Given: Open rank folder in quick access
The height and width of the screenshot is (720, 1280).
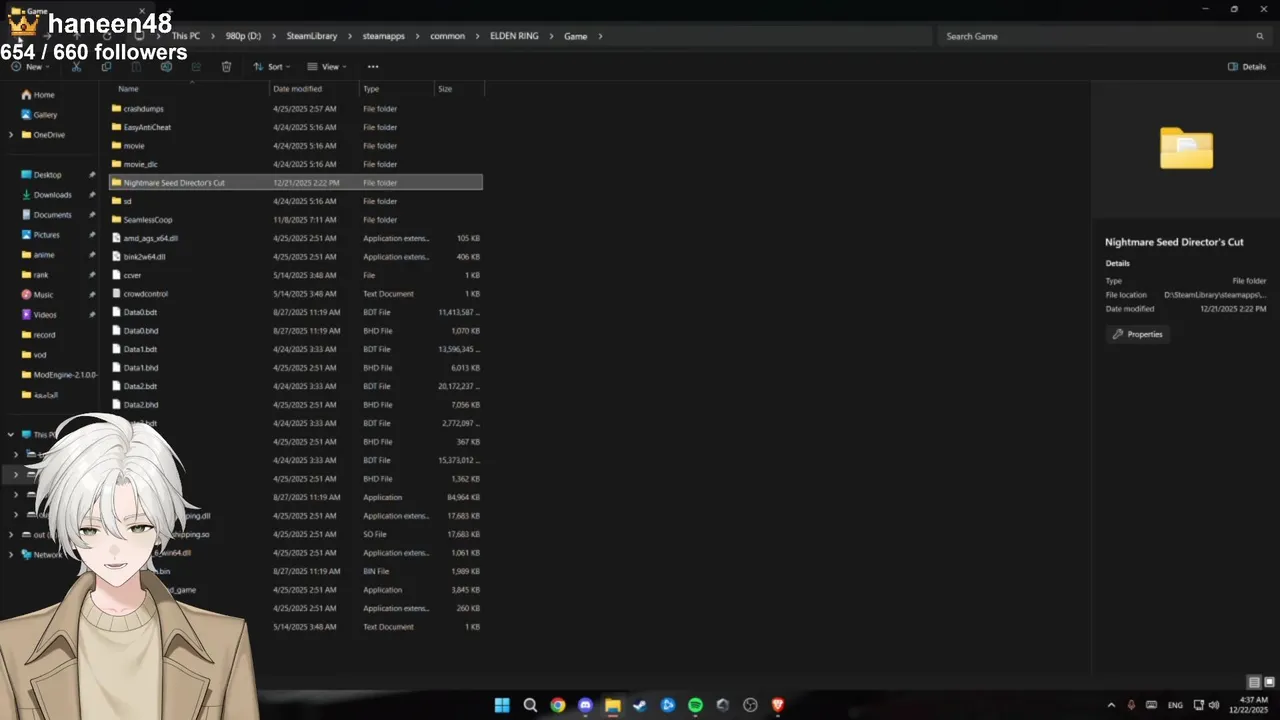Looking at the screenshot, I should tap(34, 275).
